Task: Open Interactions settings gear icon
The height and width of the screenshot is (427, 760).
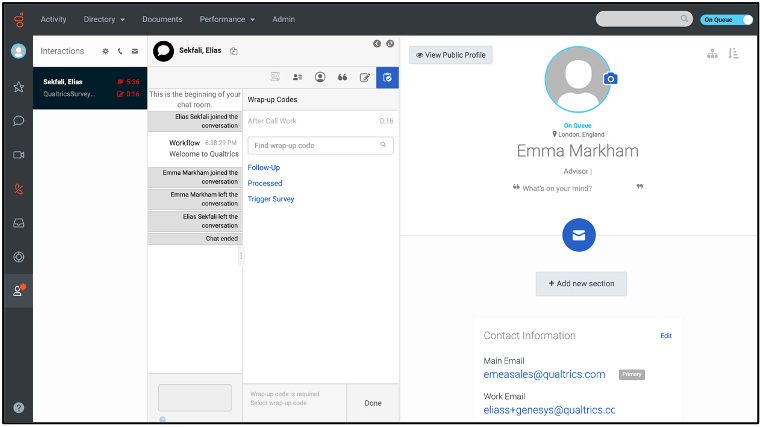Action: point(105,51)
